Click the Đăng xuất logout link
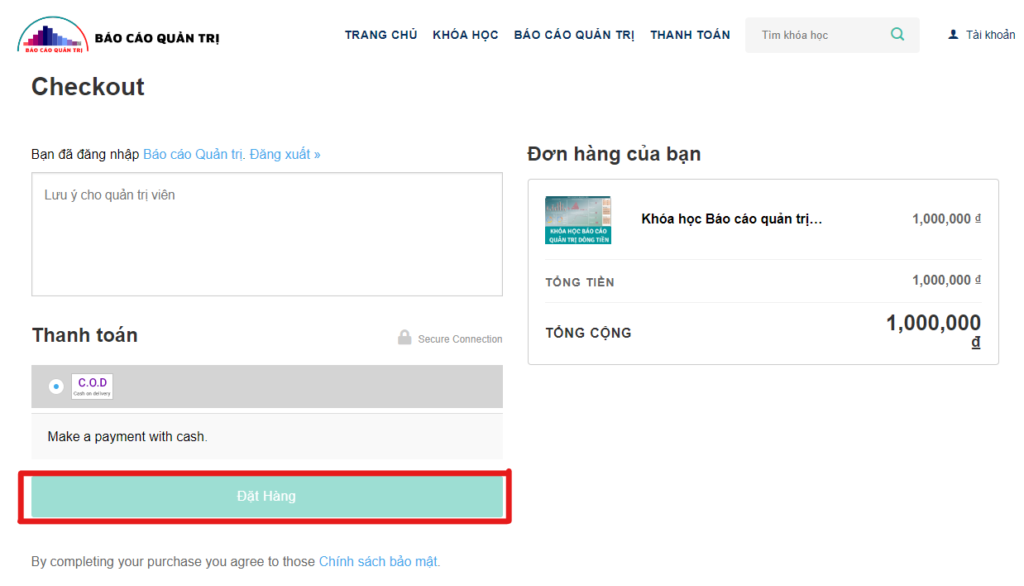The height and width of the screenshot is (586, 1024). tap(285, 155)
